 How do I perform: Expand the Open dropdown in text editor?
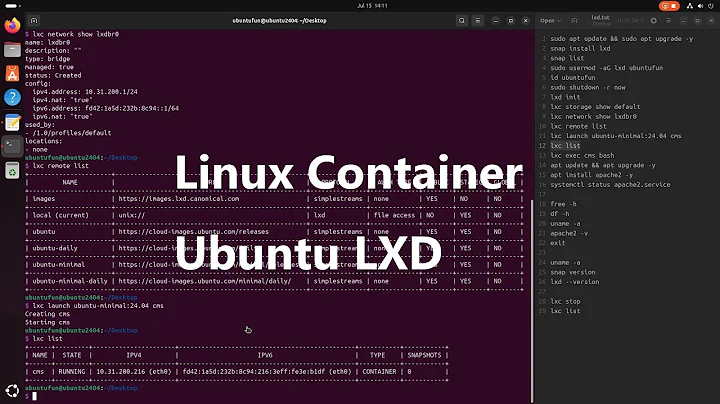click(550, 21)
